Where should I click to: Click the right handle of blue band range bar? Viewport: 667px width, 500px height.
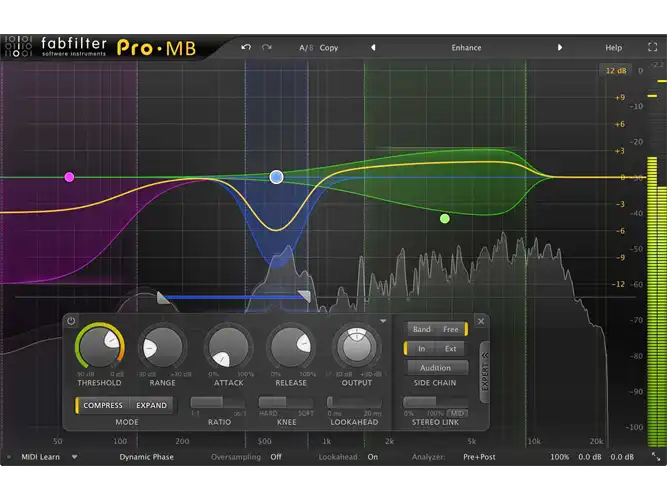[304, 297]
